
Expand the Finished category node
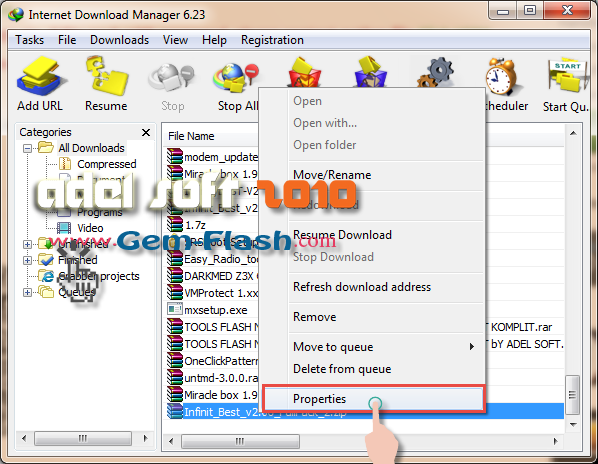pyautogui.click(x=27, y=260)
